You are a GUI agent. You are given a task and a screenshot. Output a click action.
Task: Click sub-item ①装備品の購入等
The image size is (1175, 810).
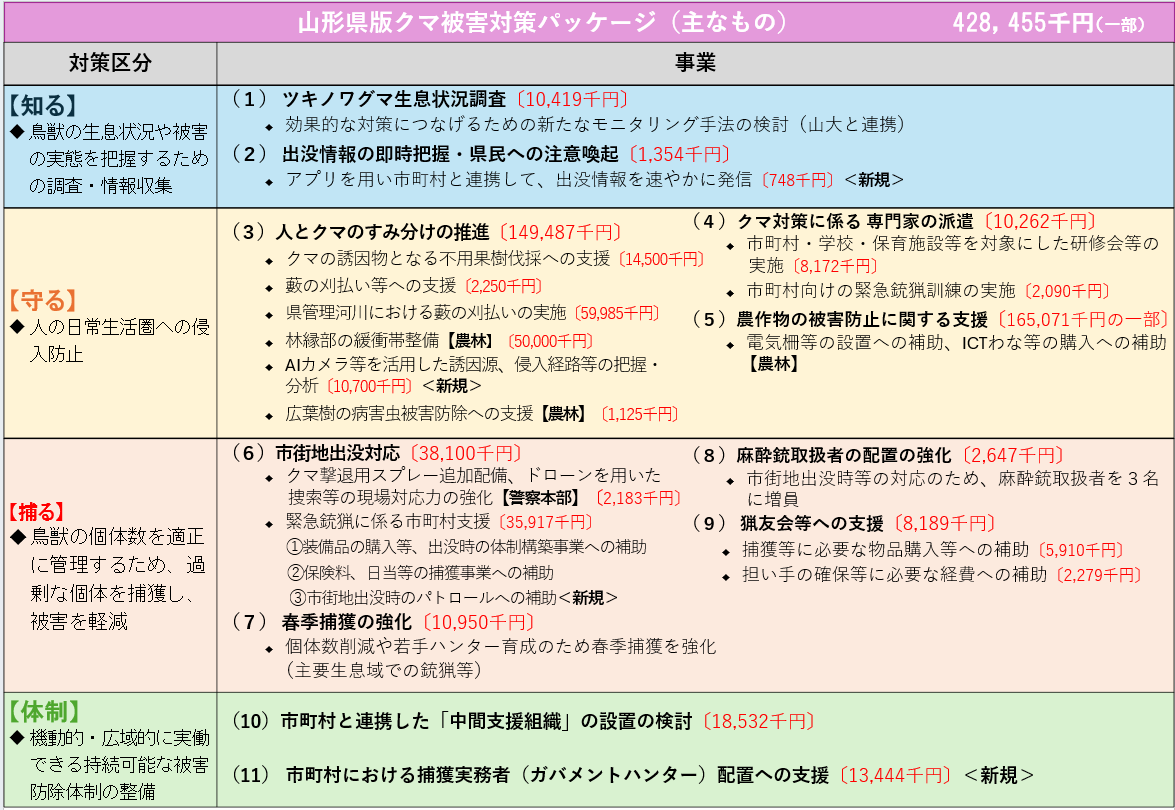tap(467, 547)
